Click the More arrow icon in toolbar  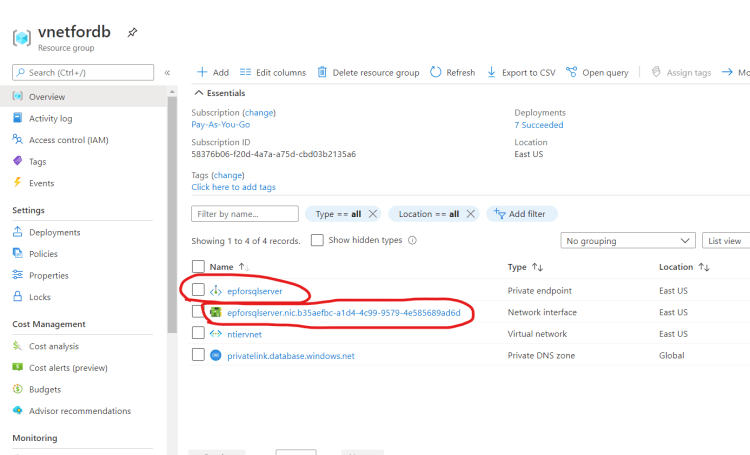tap(727, 72)
